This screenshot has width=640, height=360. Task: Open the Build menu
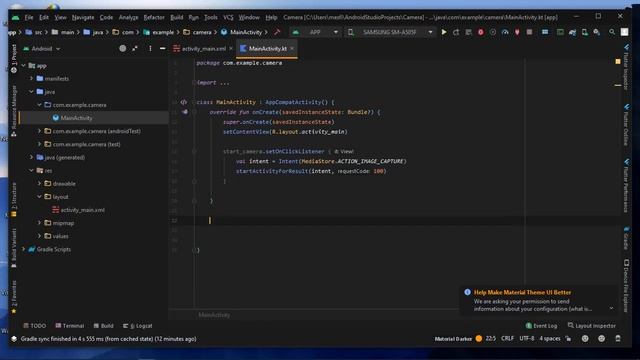[177, 17]
